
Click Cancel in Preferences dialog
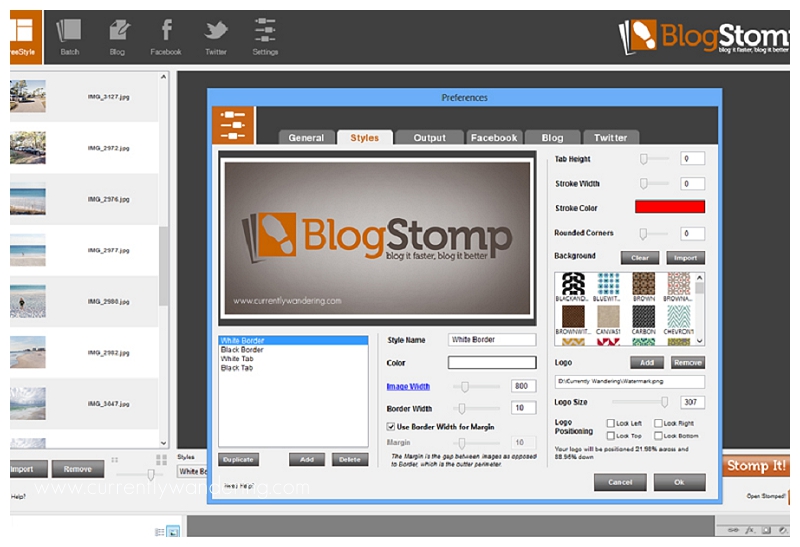[620, 482]
